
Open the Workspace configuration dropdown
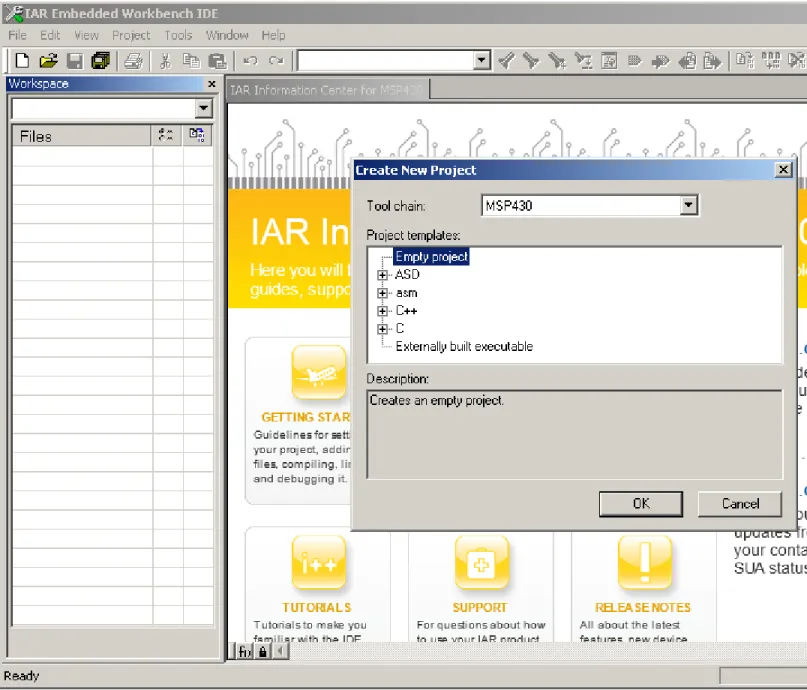click(204, 108)
